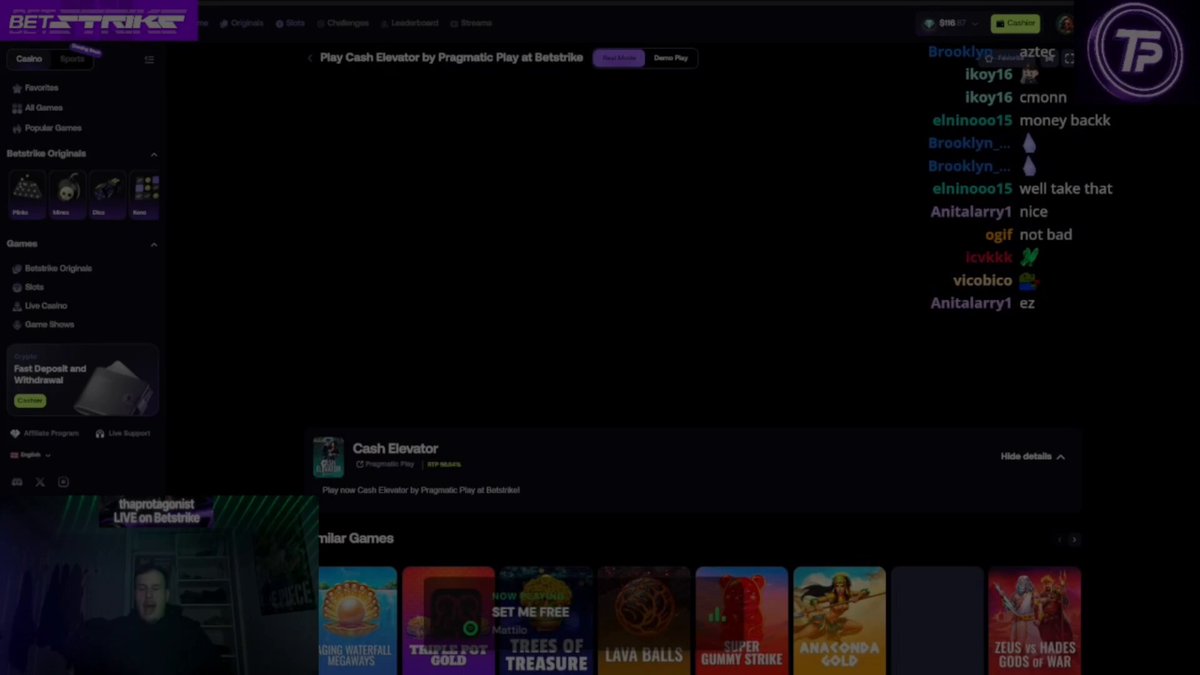Click the 'Cash Elevator' title text
The height and width of the screenshot is (675, 1200).
395,449
